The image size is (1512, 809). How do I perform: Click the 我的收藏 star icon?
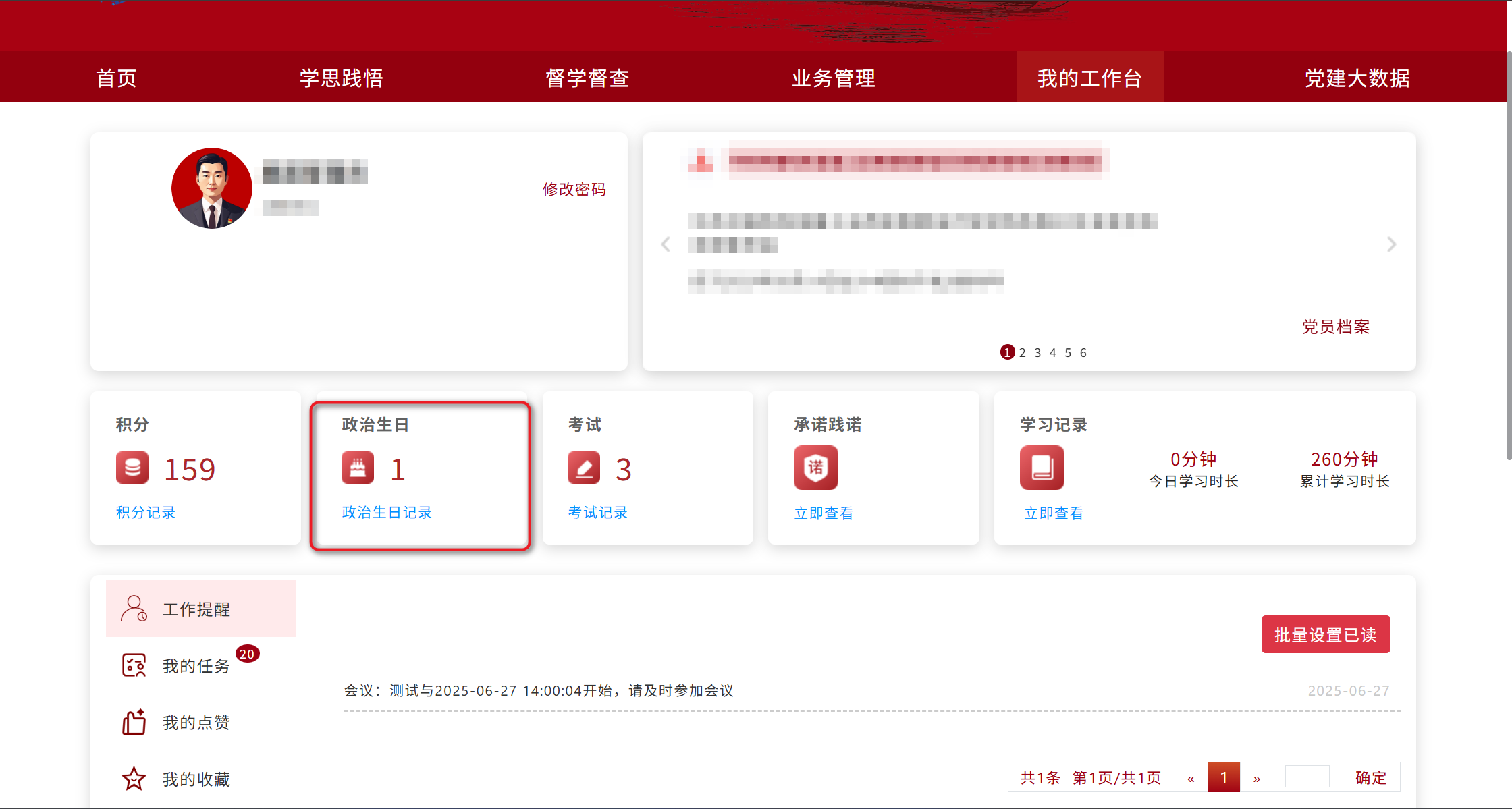[134, 779]
